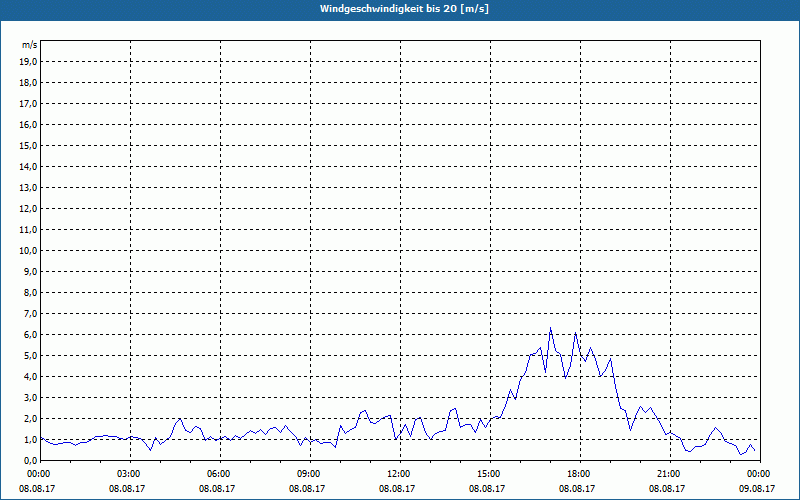The width and height of the screenshot is (800, 500).
Task: Click the '03:00' time axis label
Action: coord(131,474)
